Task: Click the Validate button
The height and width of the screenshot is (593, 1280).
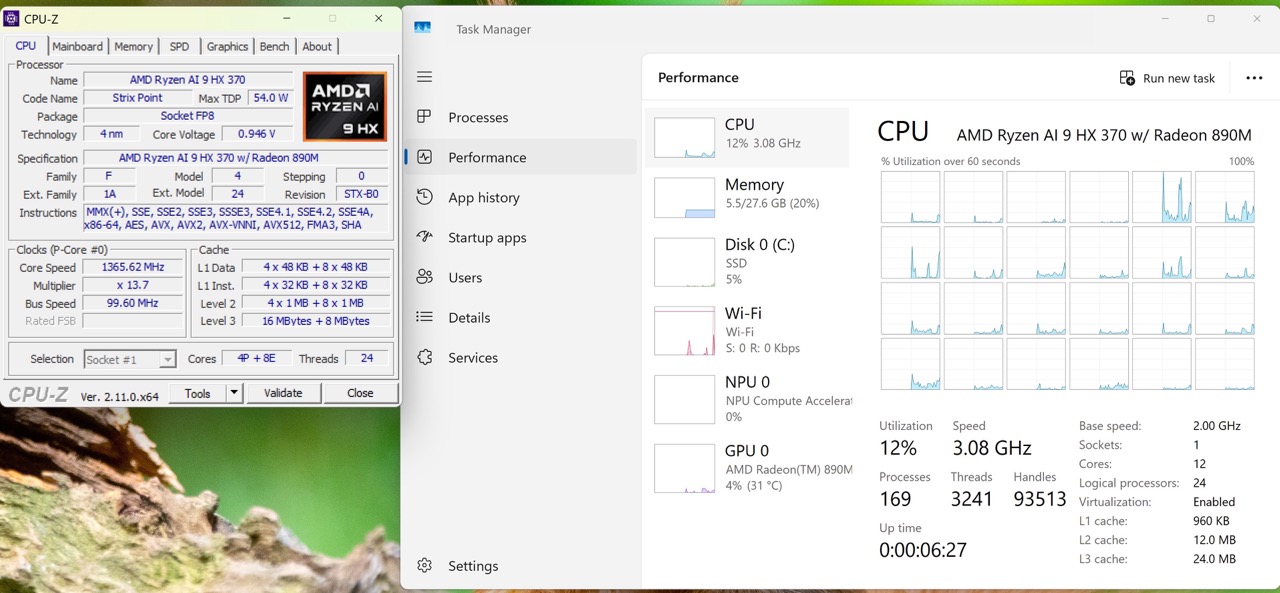Action: pos(283,393)
